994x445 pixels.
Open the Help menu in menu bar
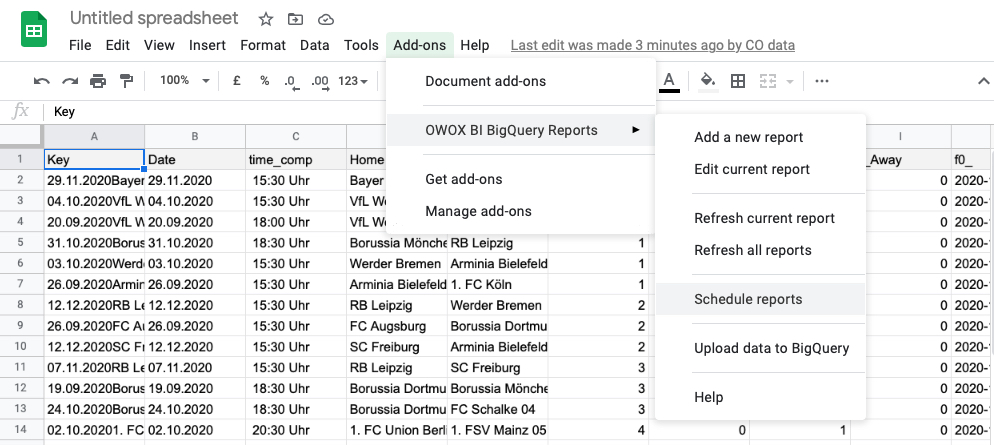[475, 45]
